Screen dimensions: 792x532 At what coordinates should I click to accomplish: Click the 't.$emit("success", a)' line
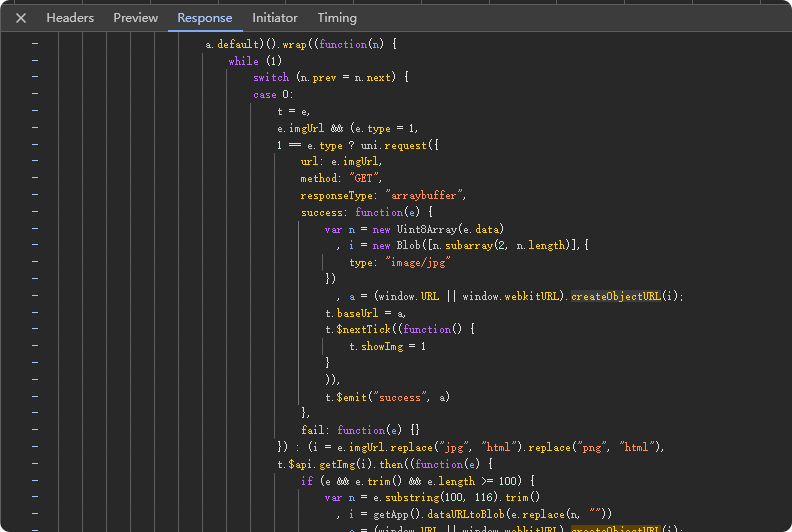[x=387, y=397]
